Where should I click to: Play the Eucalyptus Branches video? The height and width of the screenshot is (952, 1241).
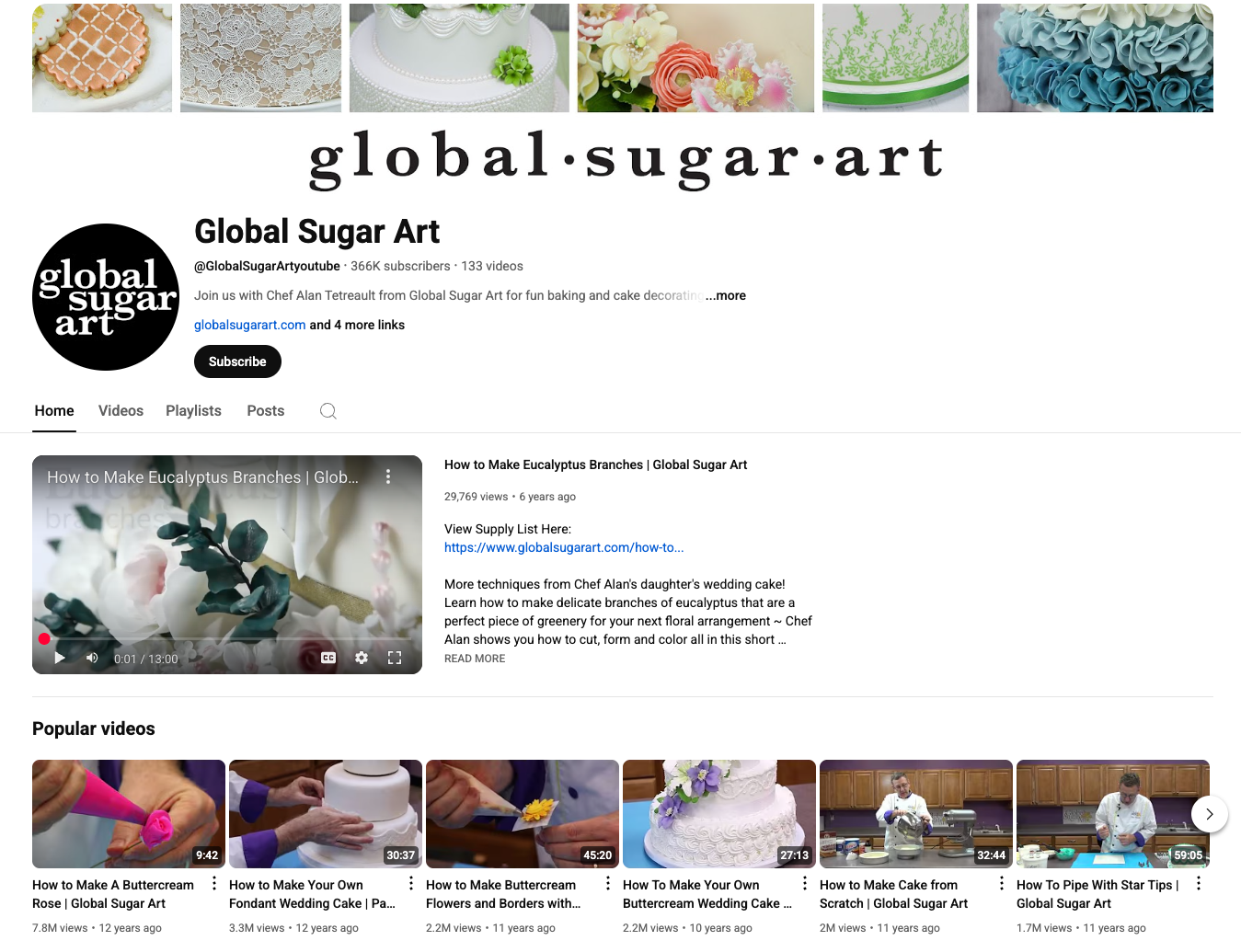click(x=60, y=658)
